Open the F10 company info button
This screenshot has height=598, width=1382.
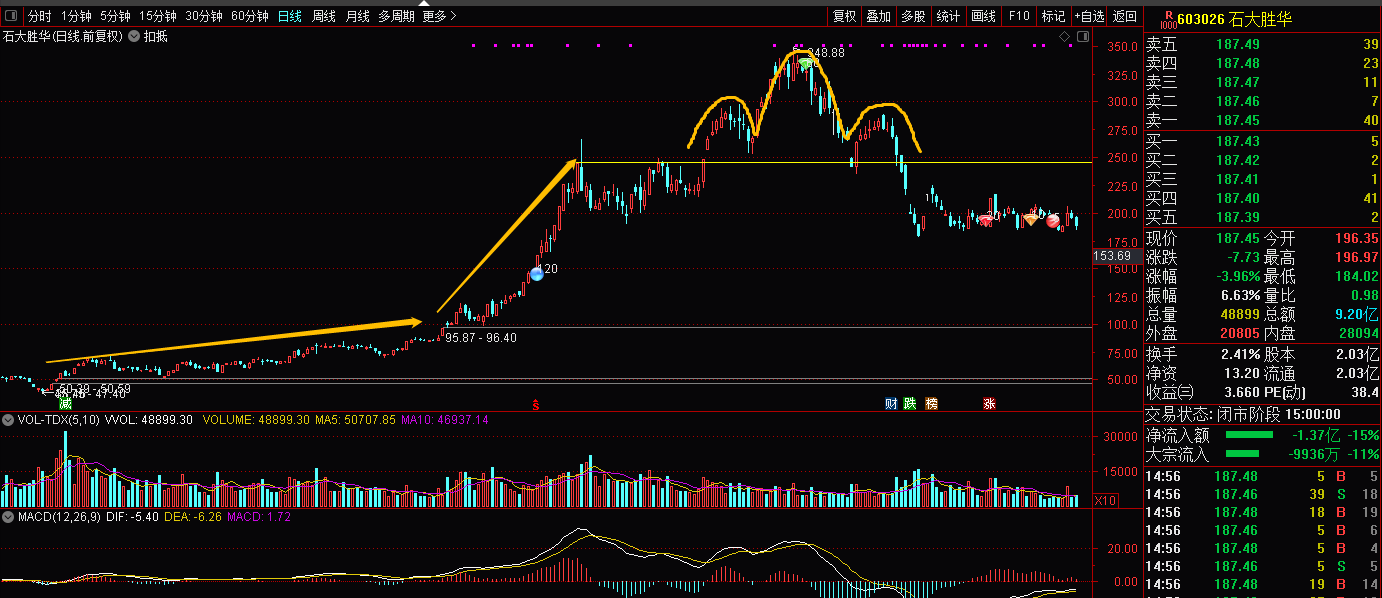1019,16
